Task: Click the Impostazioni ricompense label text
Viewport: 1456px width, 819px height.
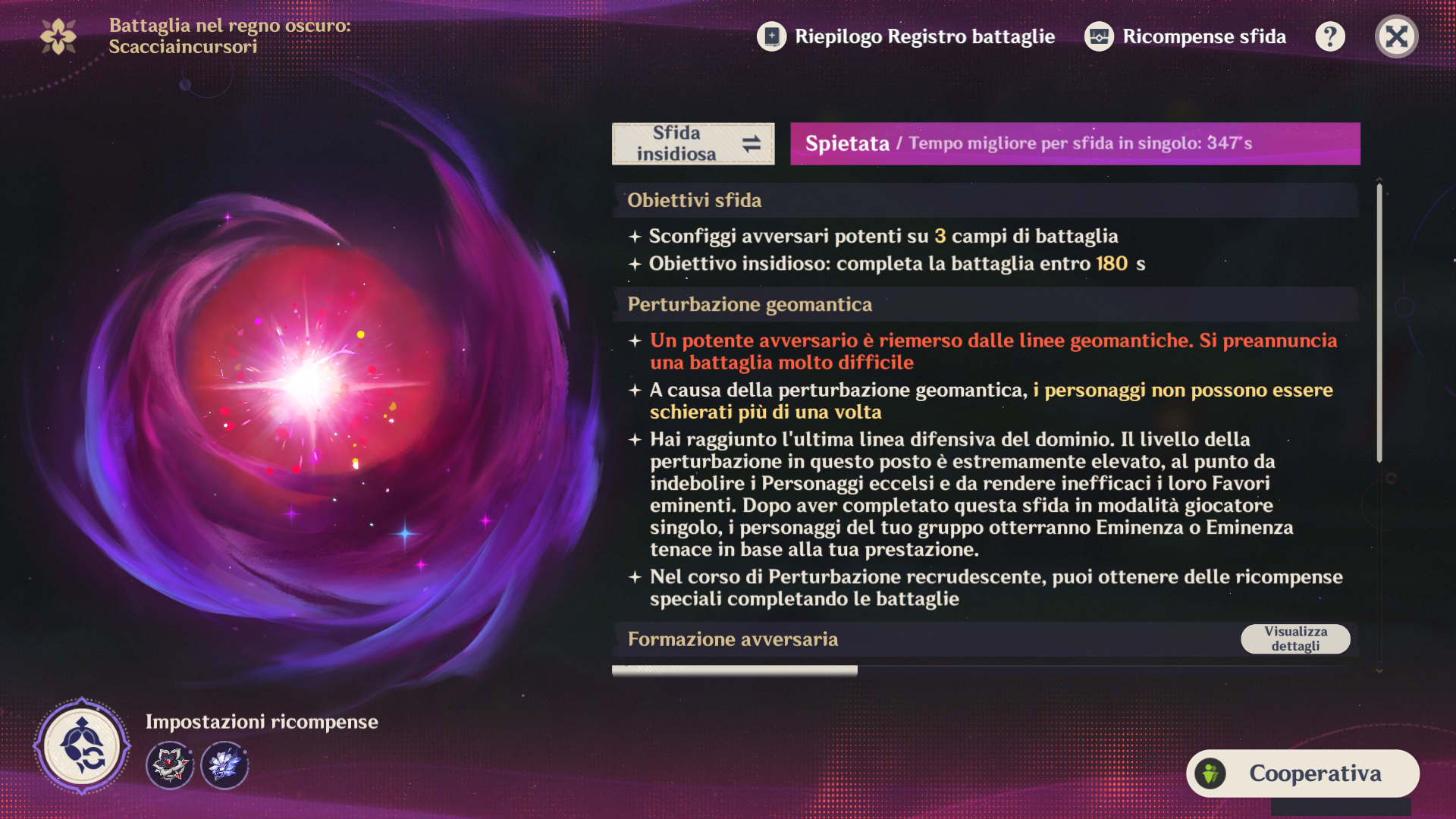Action: 262,721
